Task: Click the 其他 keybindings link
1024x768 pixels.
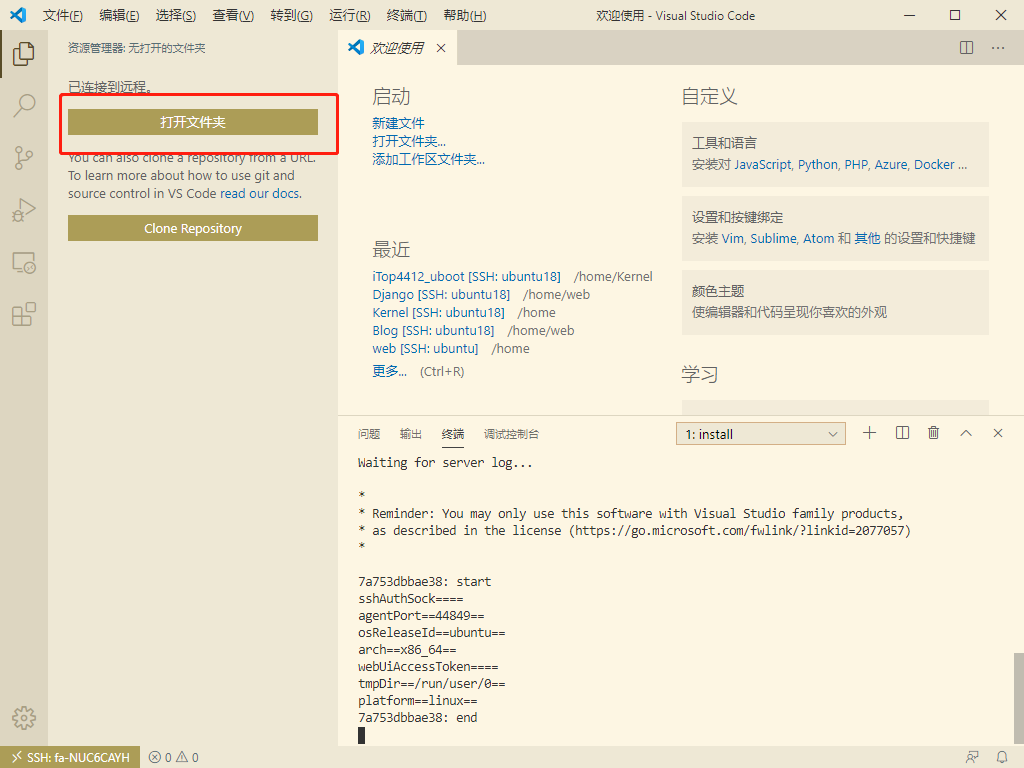Action: (867, 238)
